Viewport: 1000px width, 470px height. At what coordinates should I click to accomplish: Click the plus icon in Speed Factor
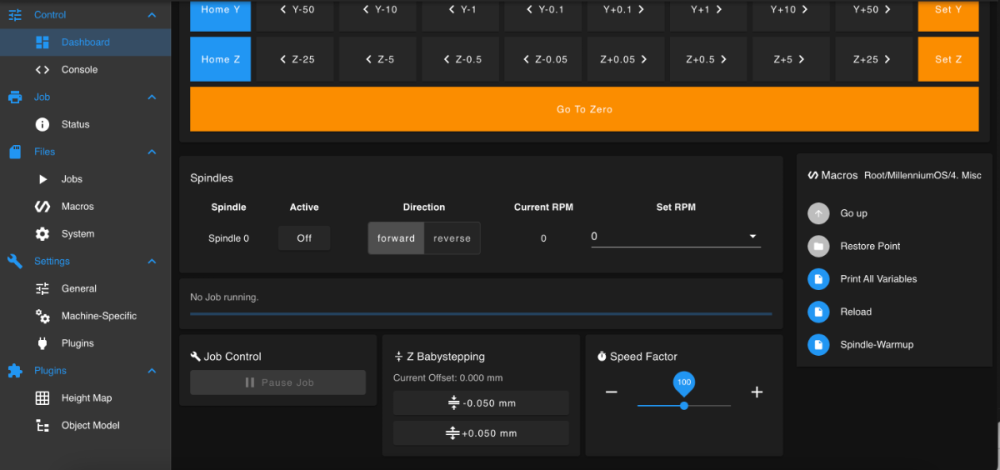(x=757, y=392)
